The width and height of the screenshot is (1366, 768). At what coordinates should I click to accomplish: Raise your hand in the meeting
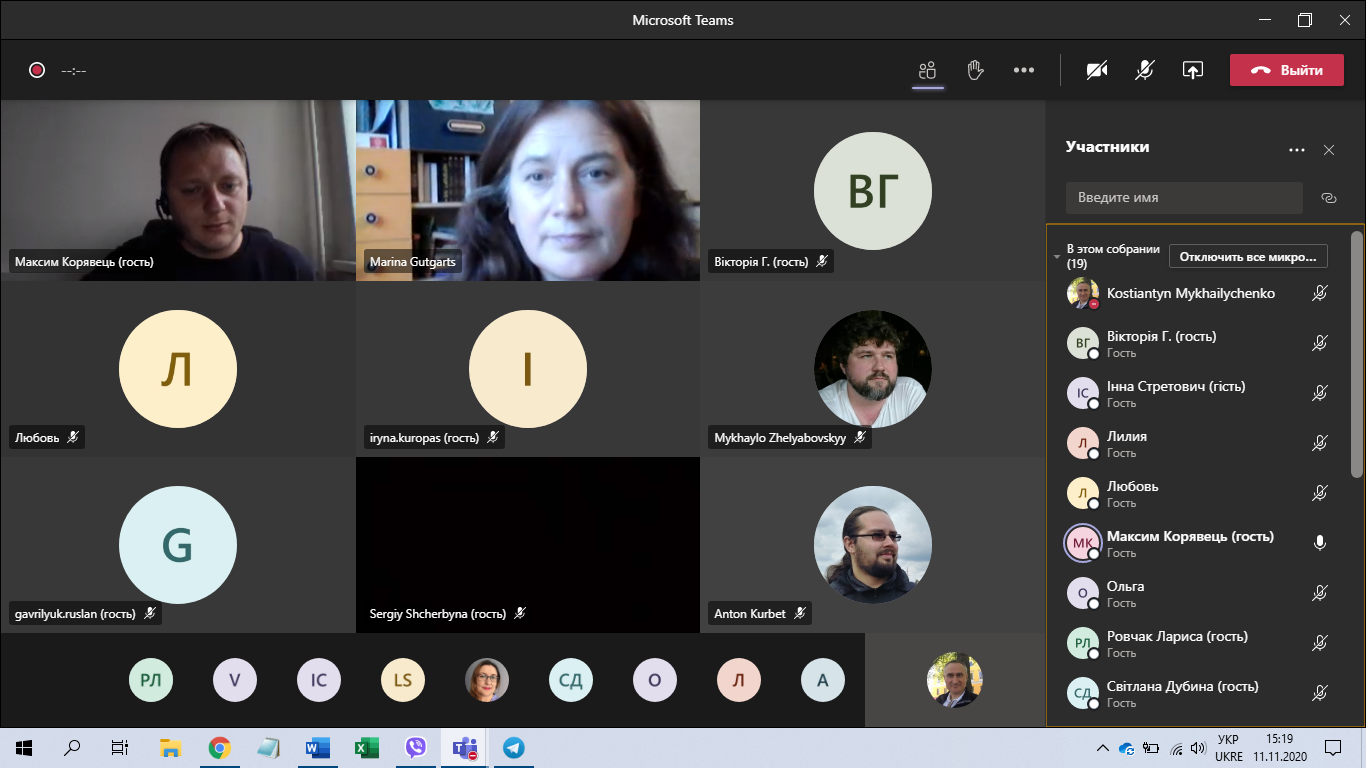pyautogui.click(x=975, y=70)
